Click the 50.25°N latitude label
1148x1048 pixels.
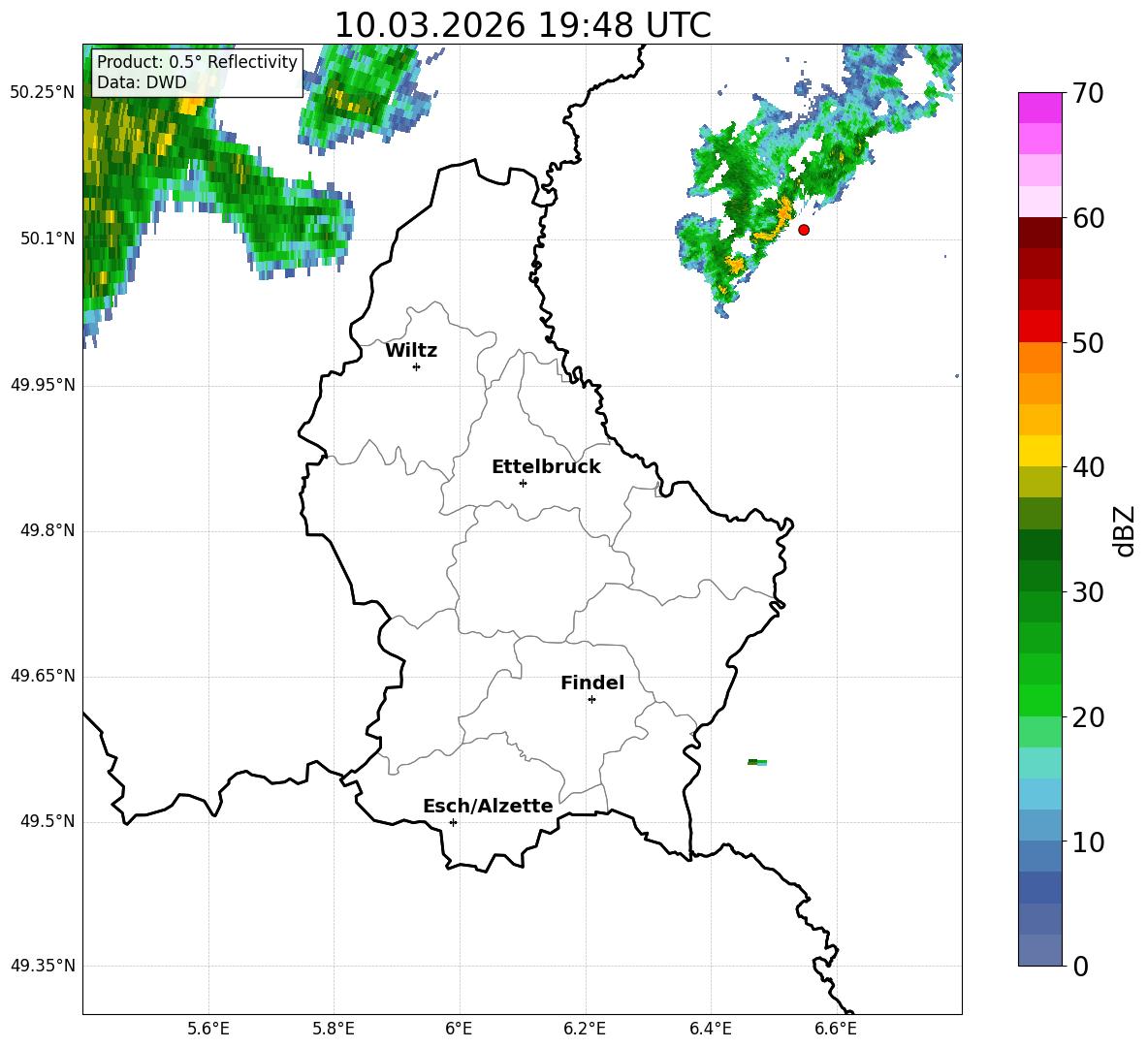coord(43,93)
